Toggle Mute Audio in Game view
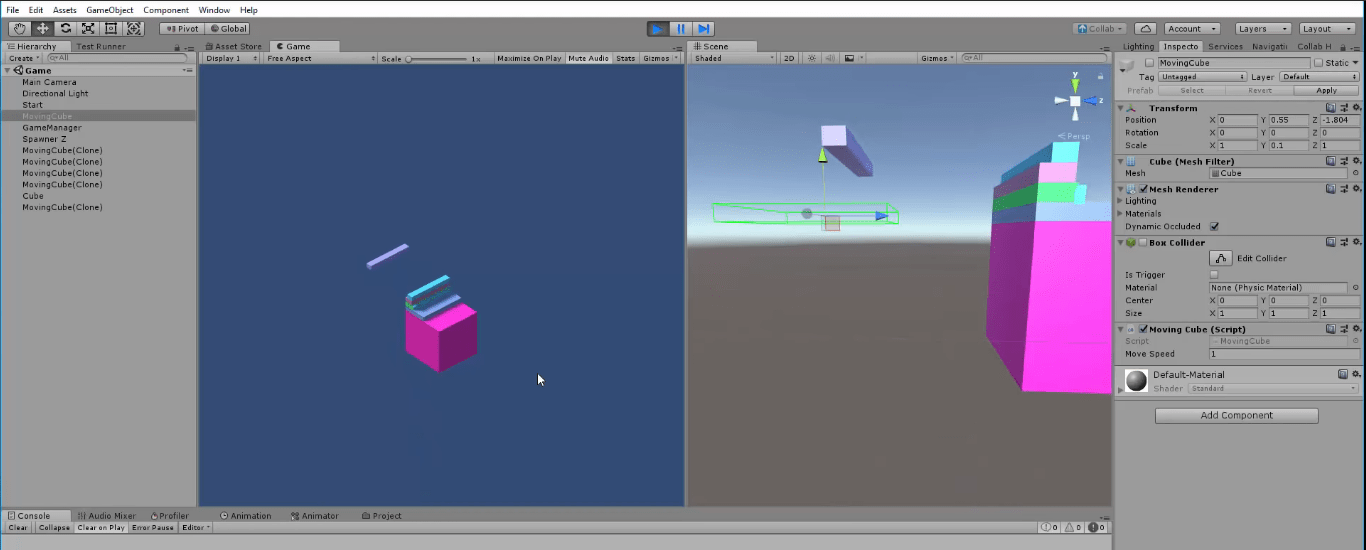 (x=588, y=58)
